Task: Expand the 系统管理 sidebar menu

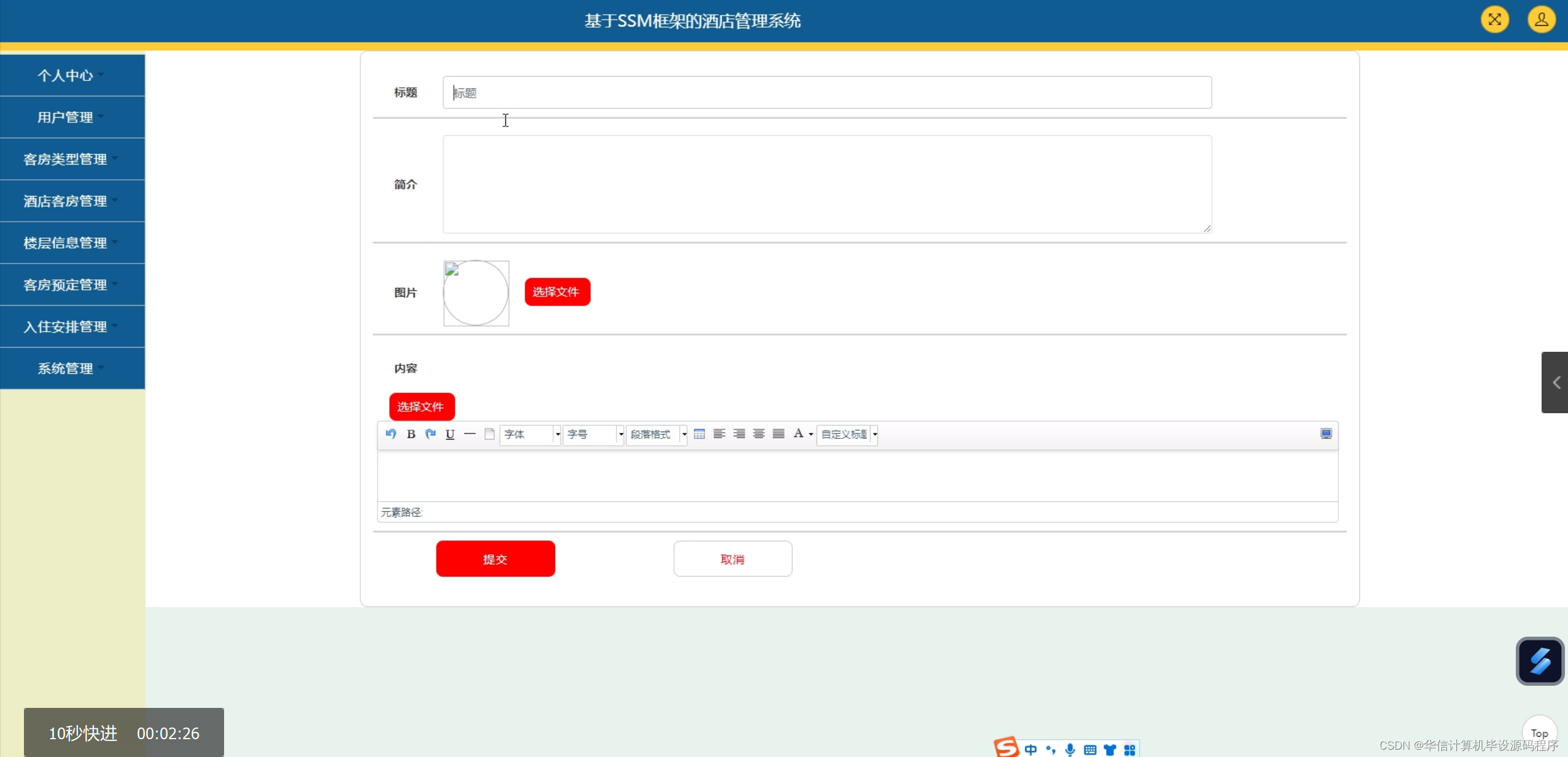Action: (69, 368)
